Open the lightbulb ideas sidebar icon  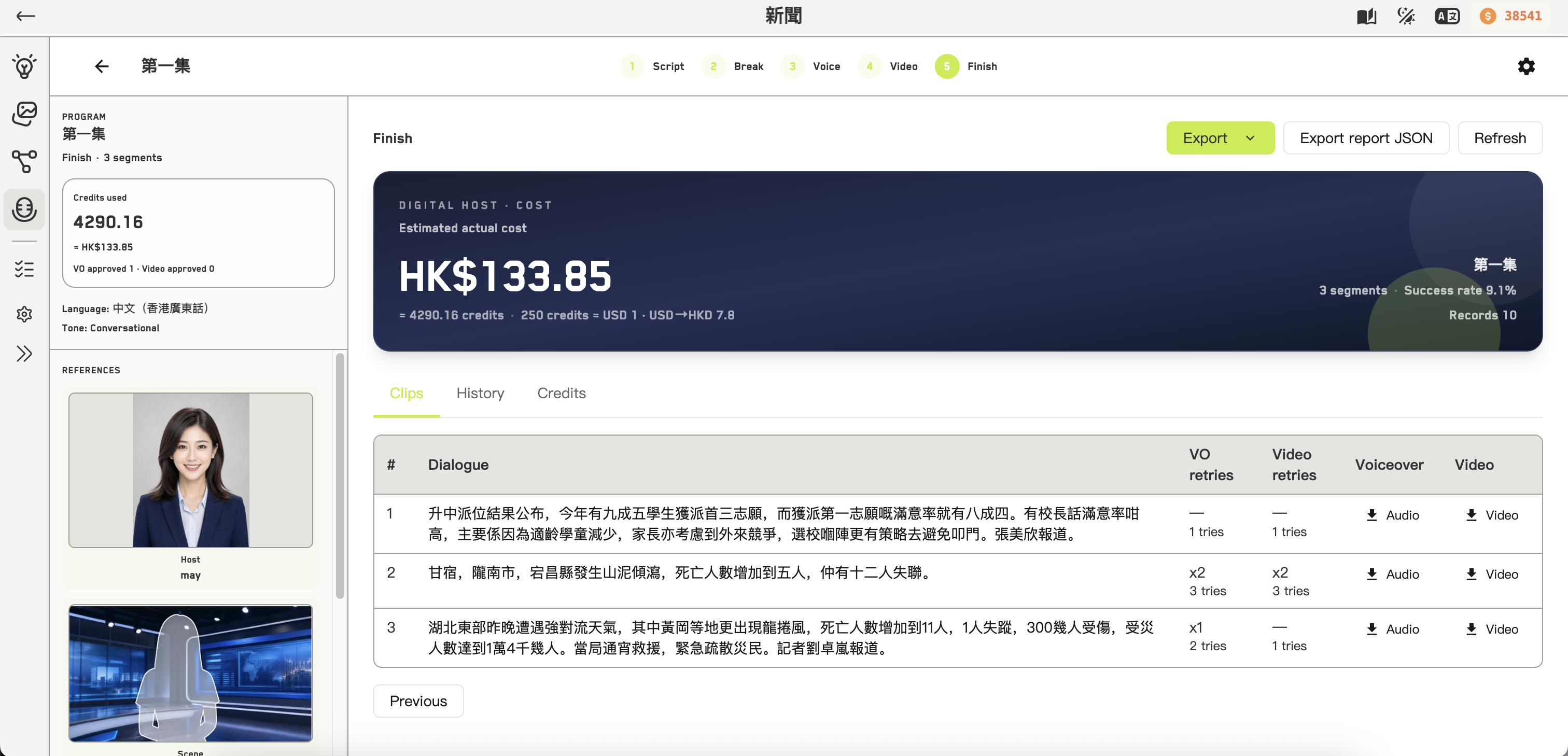click(24, 66)
